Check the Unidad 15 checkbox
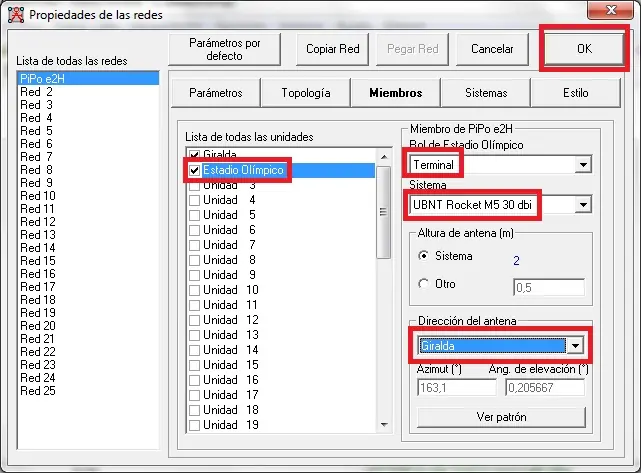This screenshot has height=473, width=641. click(x=195, y=365)
